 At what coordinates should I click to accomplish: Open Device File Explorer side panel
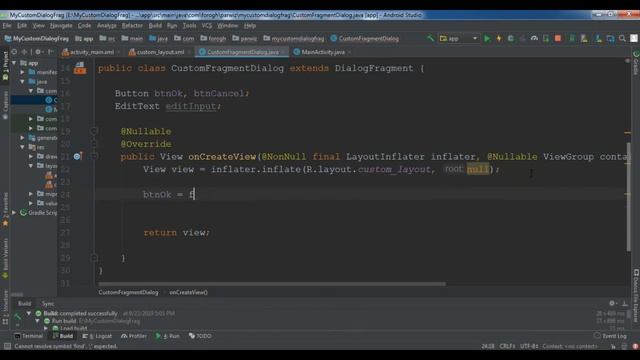636,296
